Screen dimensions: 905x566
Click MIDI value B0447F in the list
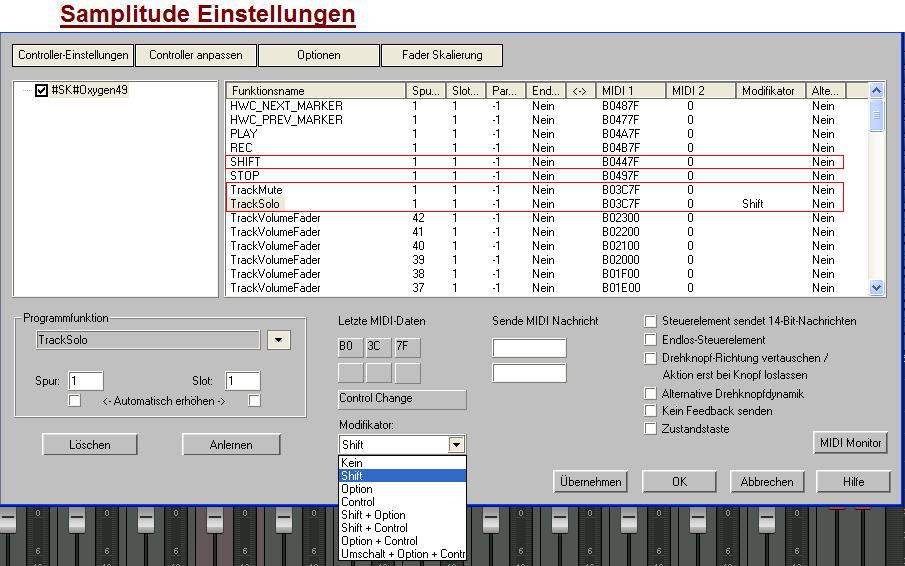point(620,162)
